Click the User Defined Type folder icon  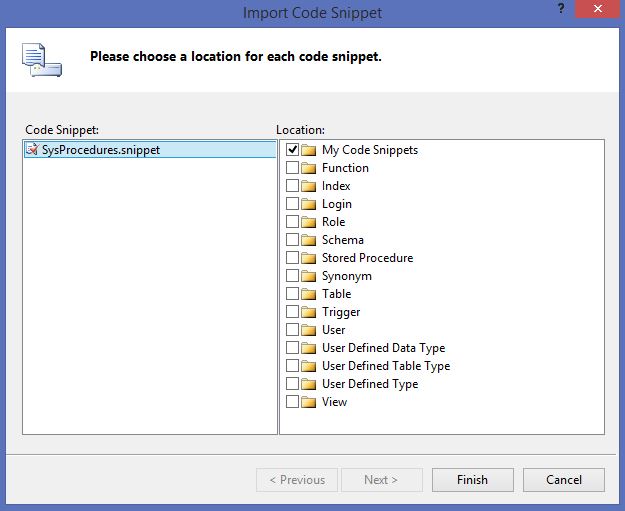point(309,384)
